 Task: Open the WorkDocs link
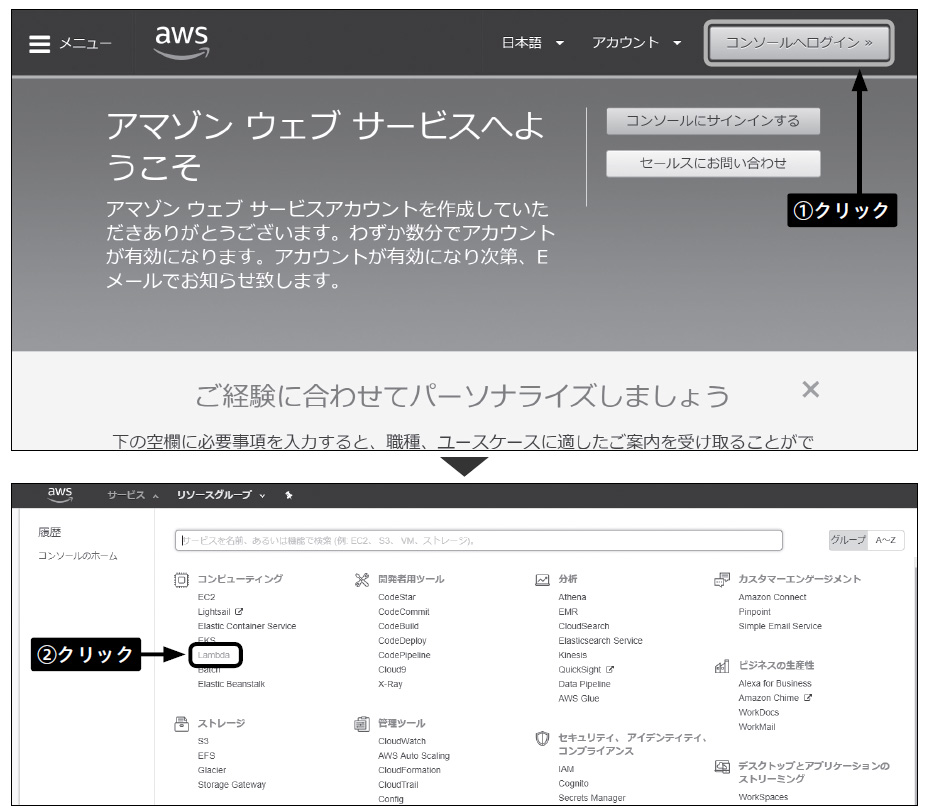[x=759, y=712]
